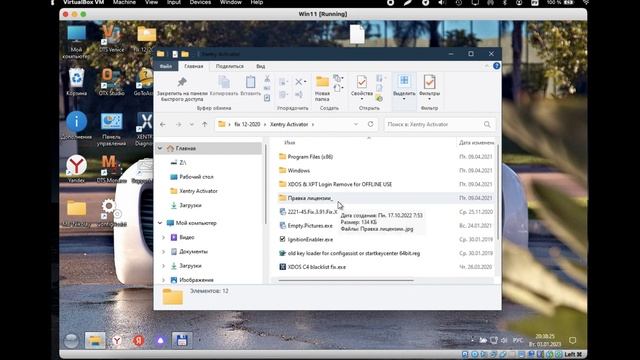The image size is (640, 360).
Task: Click File Explorer on the taskbar
Action: click(x=95, y=340)
